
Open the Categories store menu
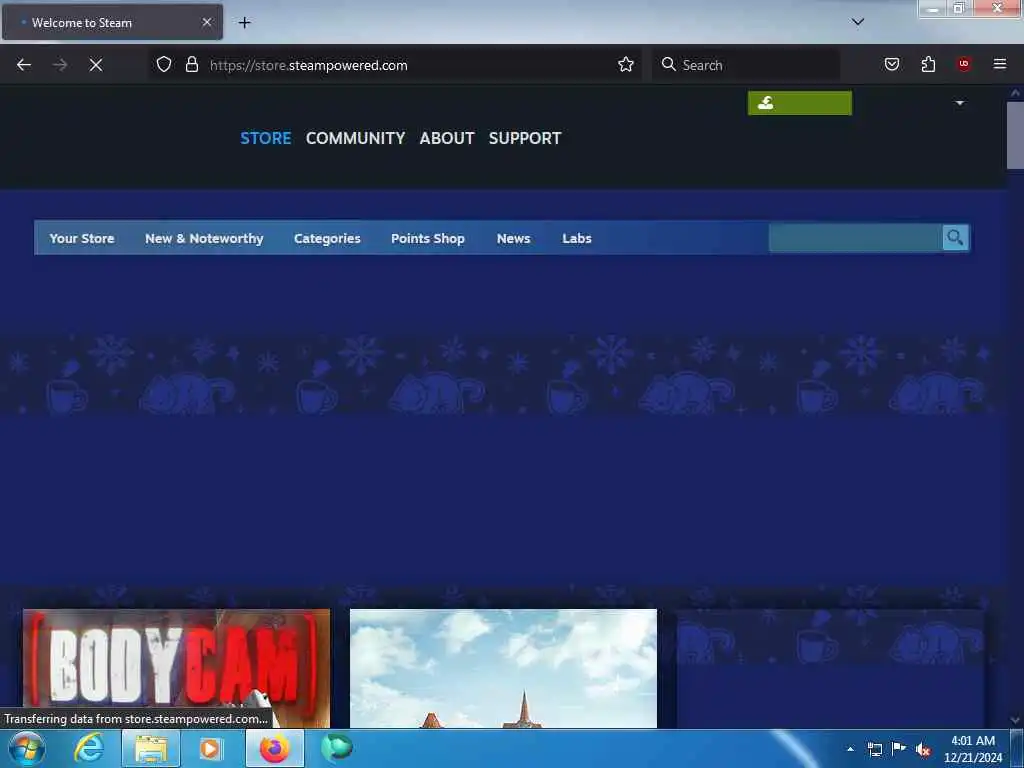pyautogui.click(x=327, y=238)
